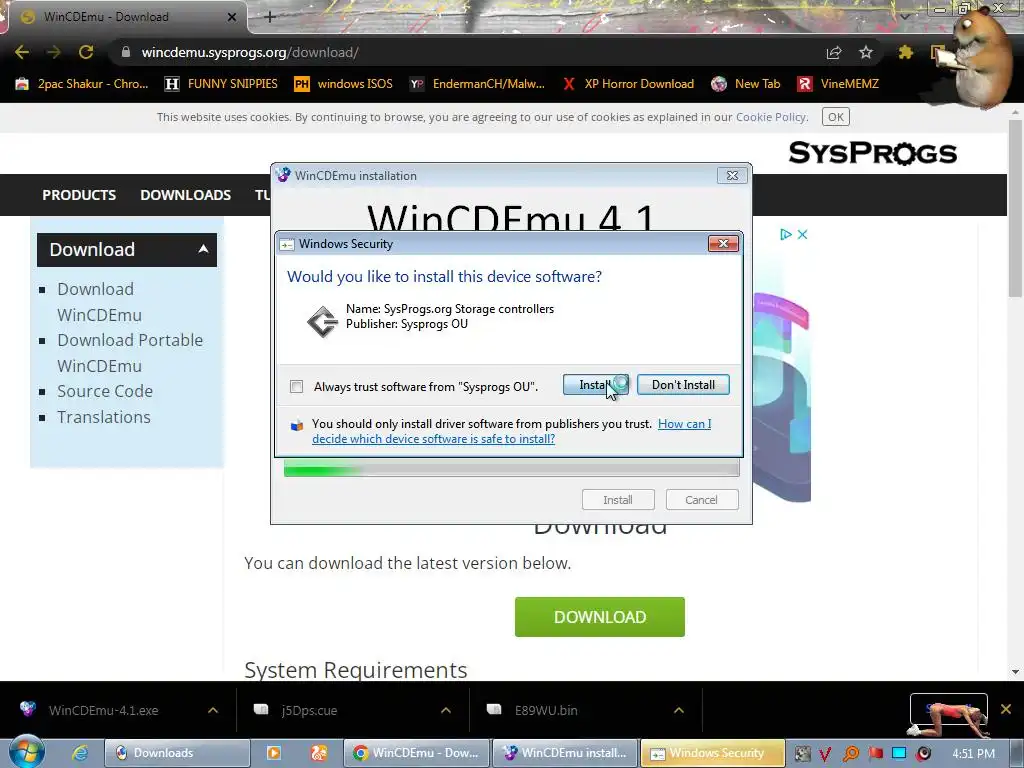Click page vertical scrollbar thumb

point(1015,209)
